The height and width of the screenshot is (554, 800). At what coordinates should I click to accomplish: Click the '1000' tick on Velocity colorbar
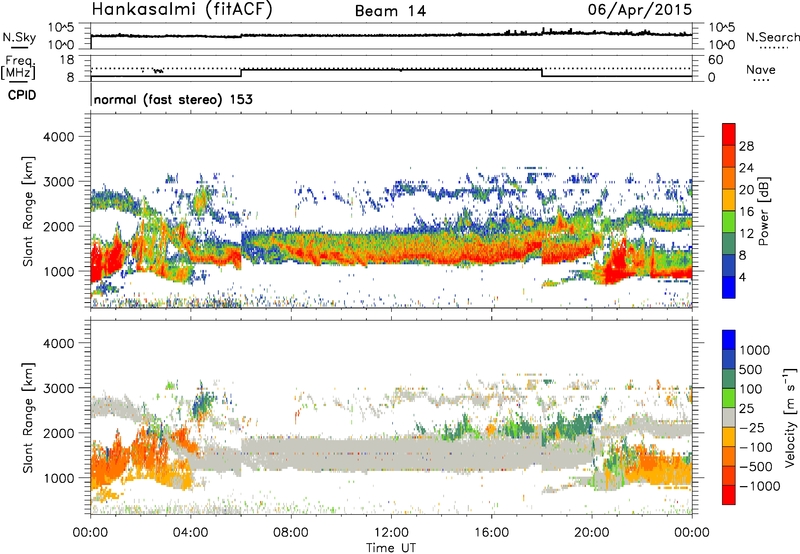click(x=754, y=350)
